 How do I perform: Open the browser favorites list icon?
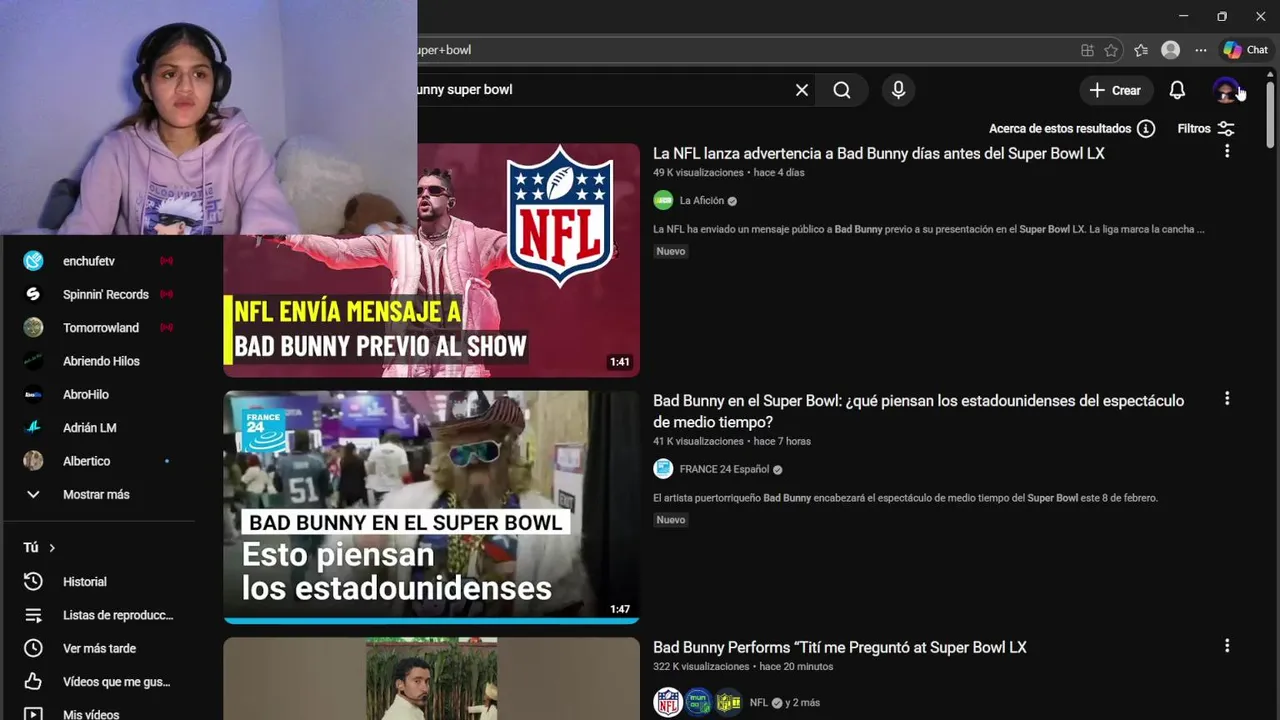(x=1141, y=50)
